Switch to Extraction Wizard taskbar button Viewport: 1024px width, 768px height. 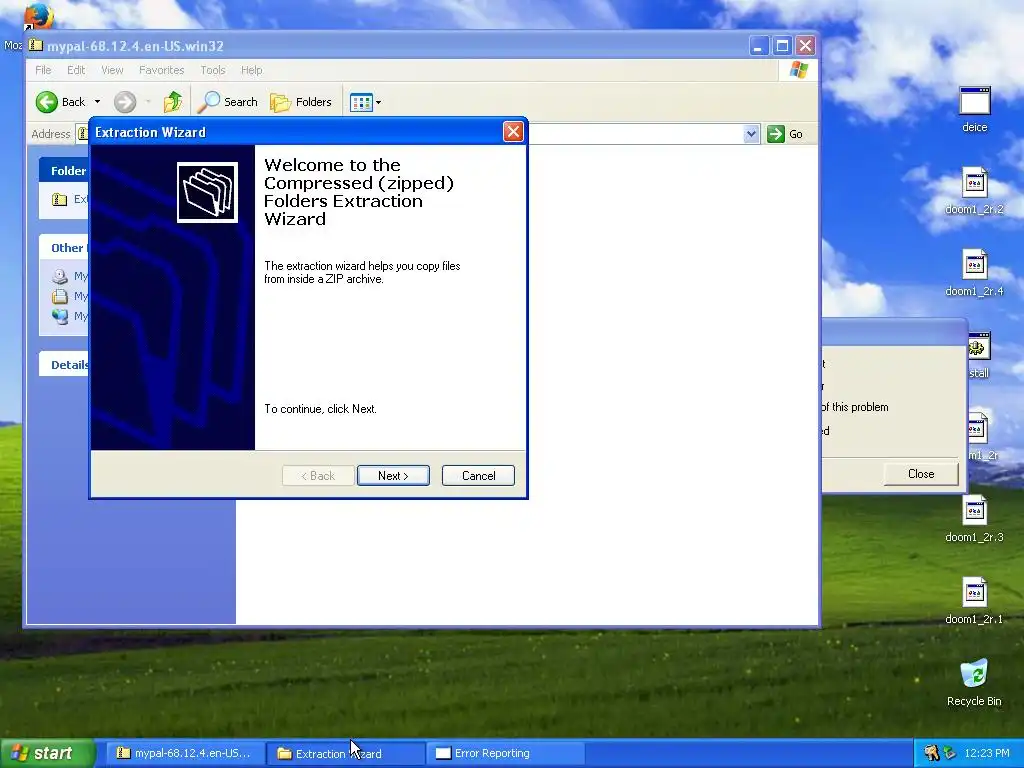(x=346, y=753)
